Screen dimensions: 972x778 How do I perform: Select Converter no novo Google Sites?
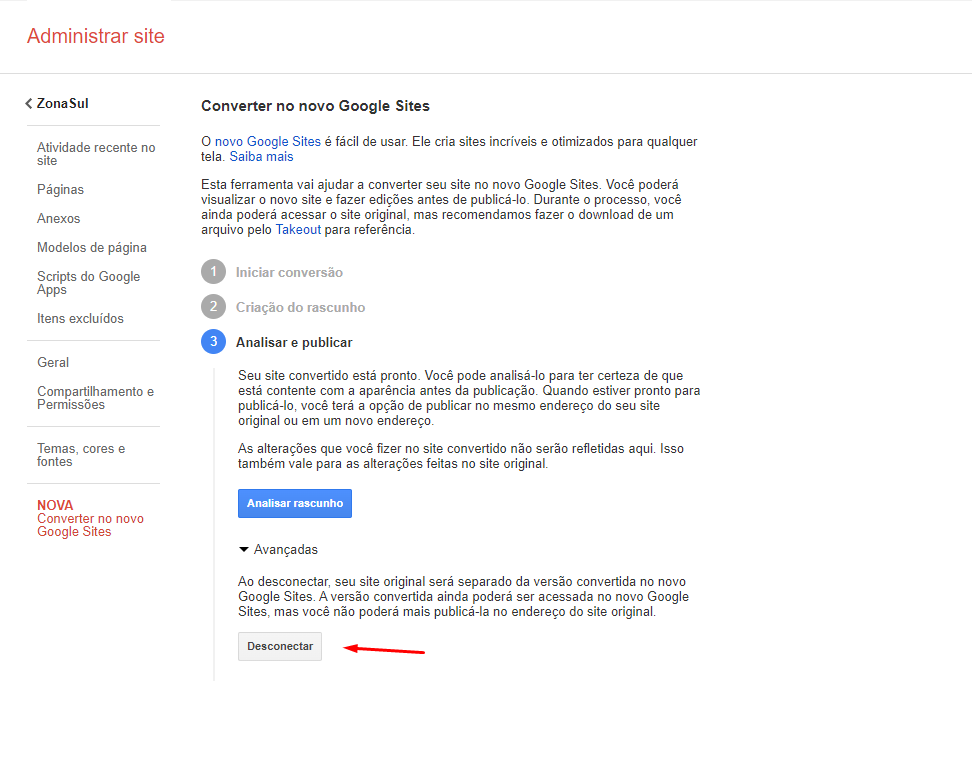[x=91, y=518]
